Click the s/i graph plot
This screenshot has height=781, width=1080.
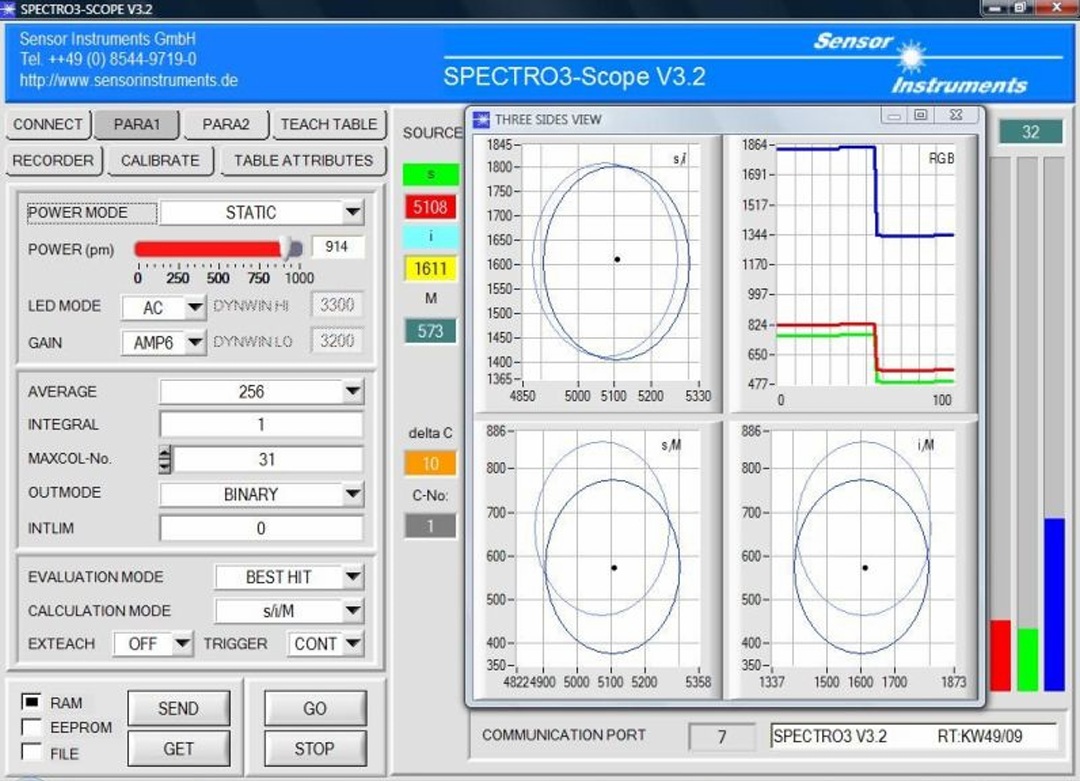click(610, 262)
